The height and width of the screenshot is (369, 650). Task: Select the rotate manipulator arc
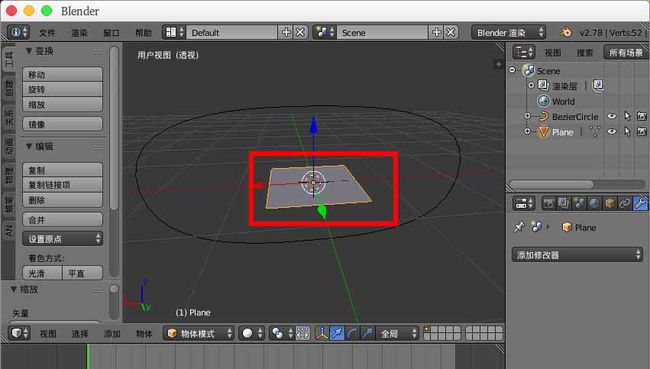click(352, 333)
